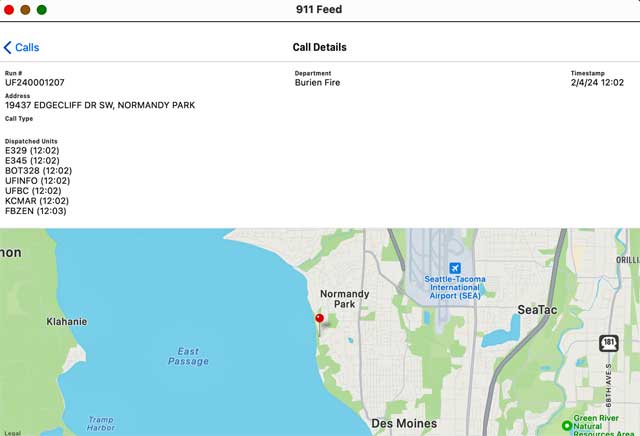The height and width of the screenshot is (436, 640).
Task: Go back to the Calls list
Action: pos(22,47)
